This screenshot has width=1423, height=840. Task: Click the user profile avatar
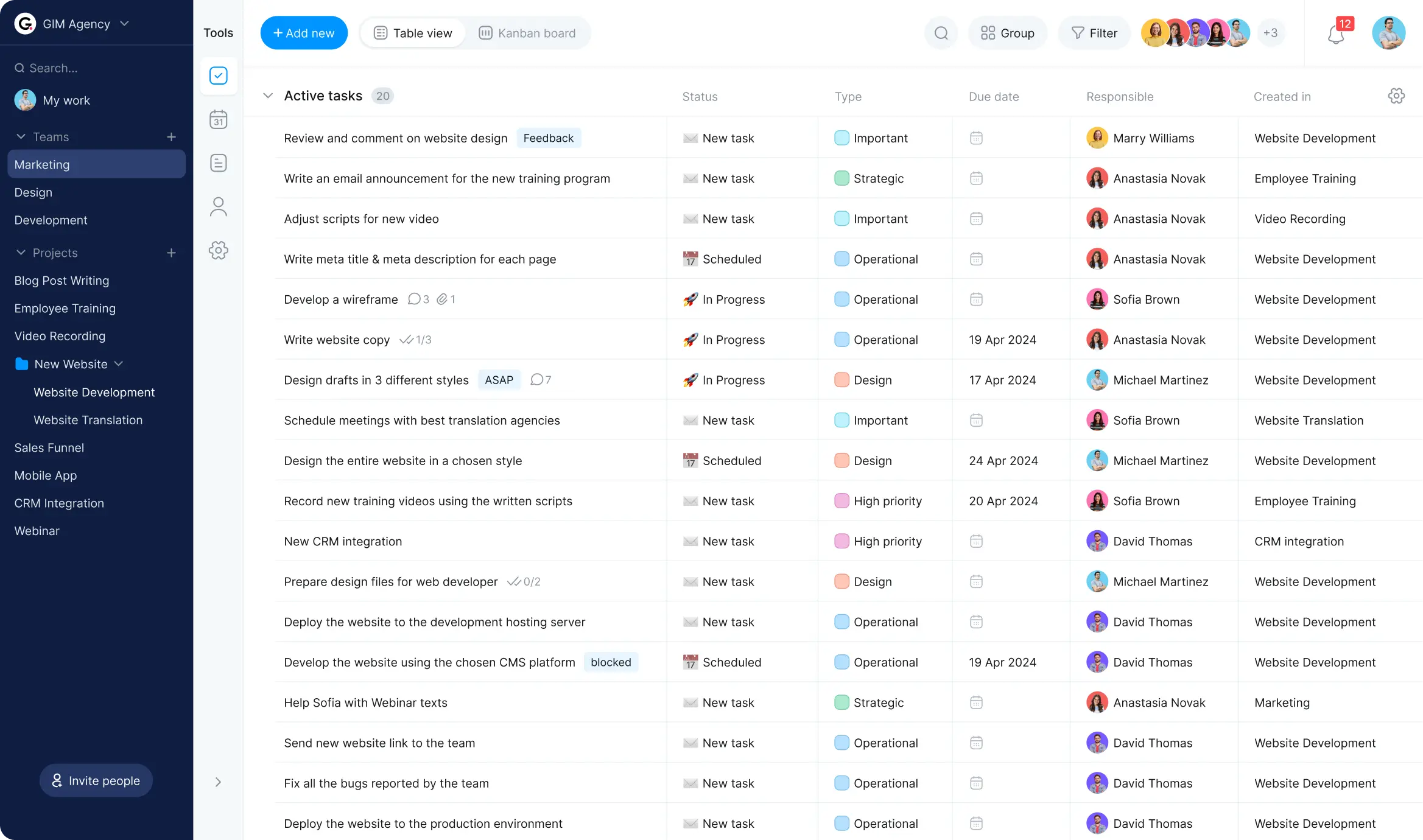tap(1388, 33)
